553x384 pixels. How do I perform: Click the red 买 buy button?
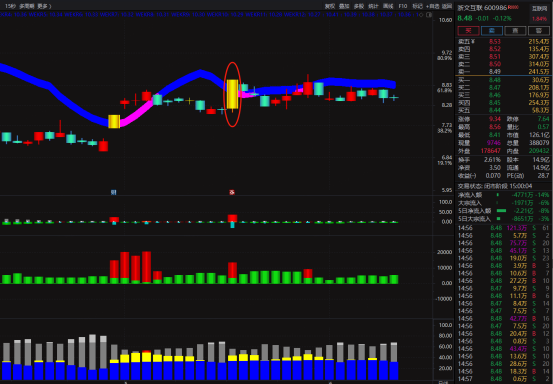coord(468,31)
